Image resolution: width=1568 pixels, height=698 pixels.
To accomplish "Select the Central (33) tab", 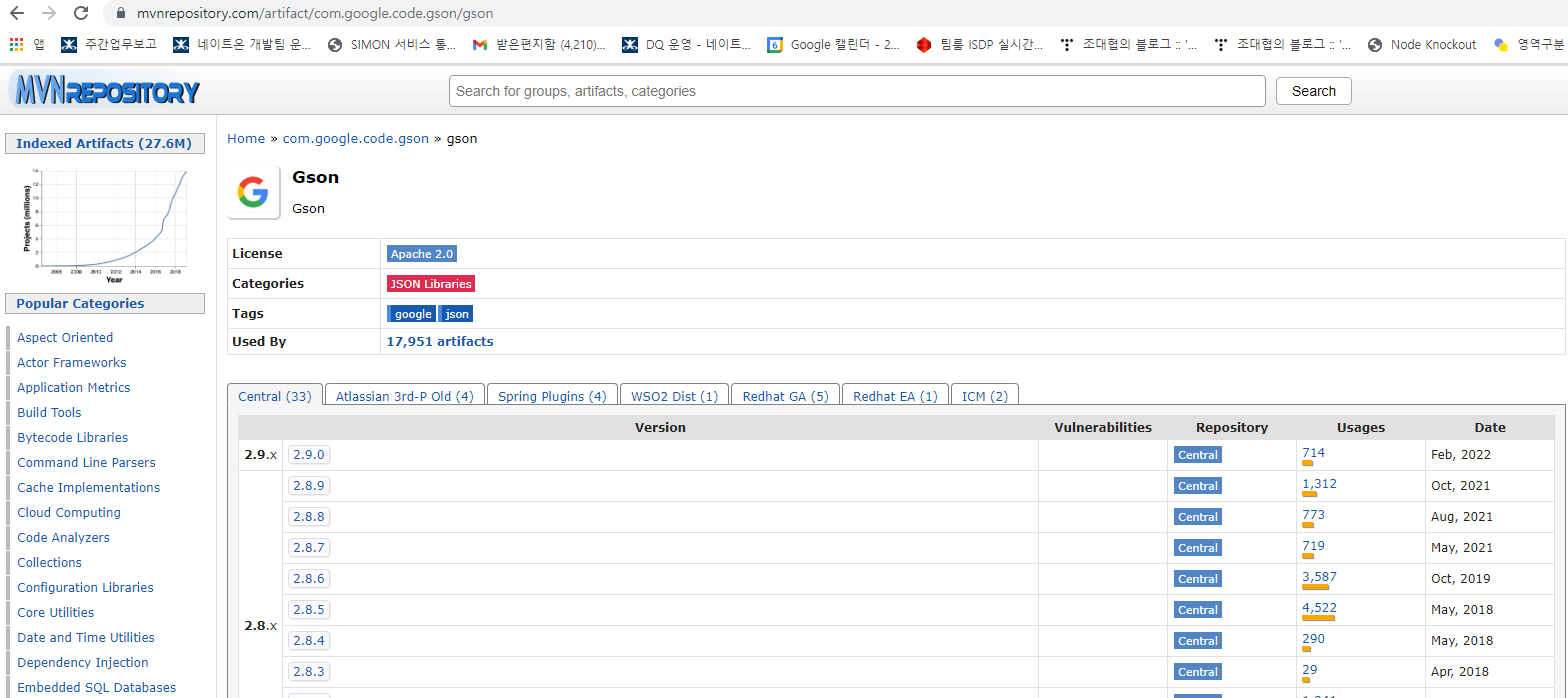I will pos(275,396).
